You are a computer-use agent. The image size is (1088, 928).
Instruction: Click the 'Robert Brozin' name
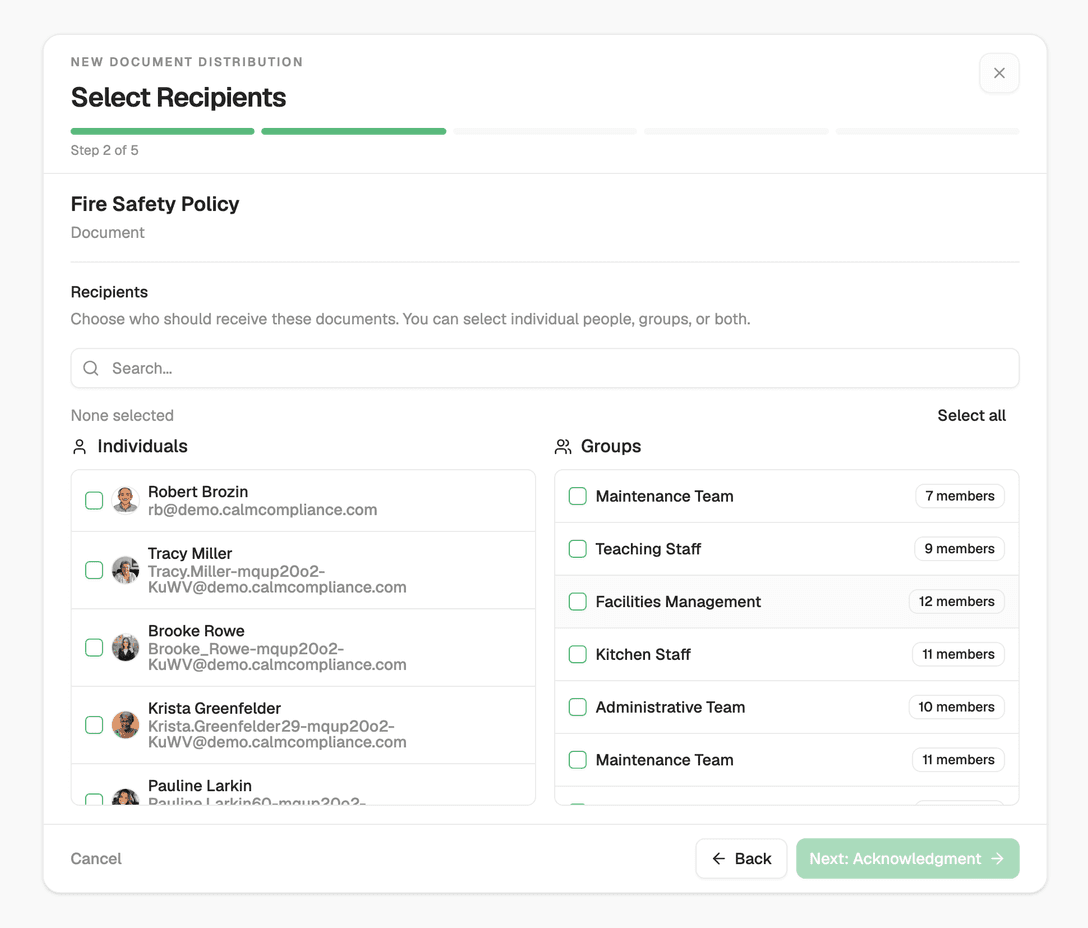coord(198,491)
